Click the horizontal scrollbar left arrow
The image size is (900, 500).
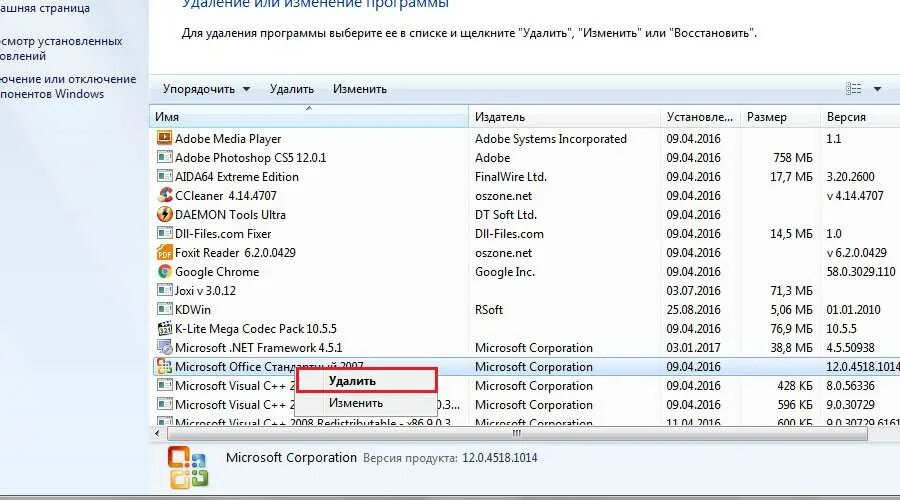(x=157, y=433)
